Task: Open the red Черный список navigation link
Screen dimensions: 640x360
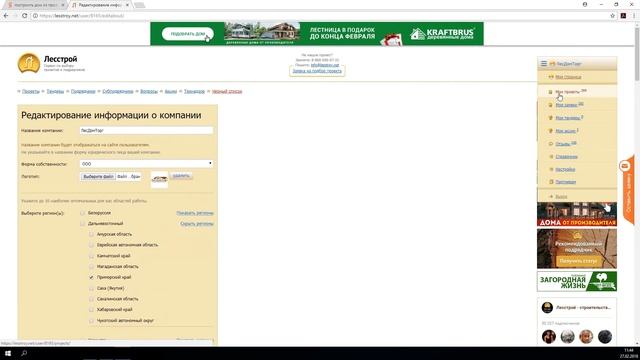Action: [227, 91]
